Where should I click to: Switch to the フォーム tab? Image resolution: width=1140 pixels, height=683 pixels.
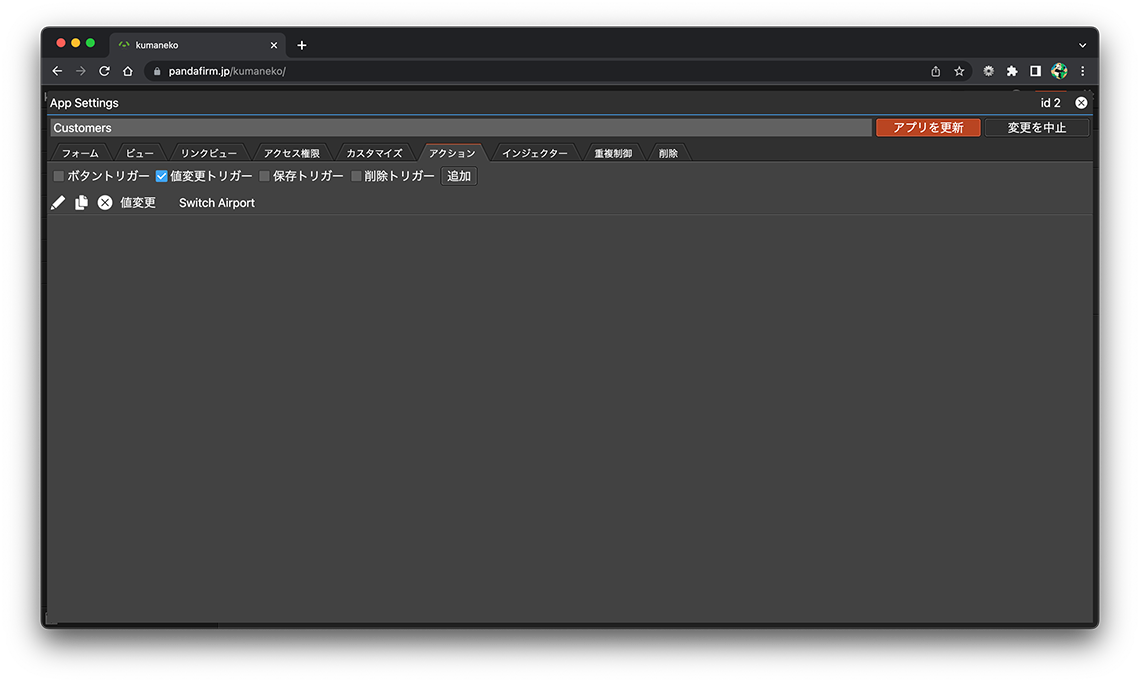pos(80,153)
